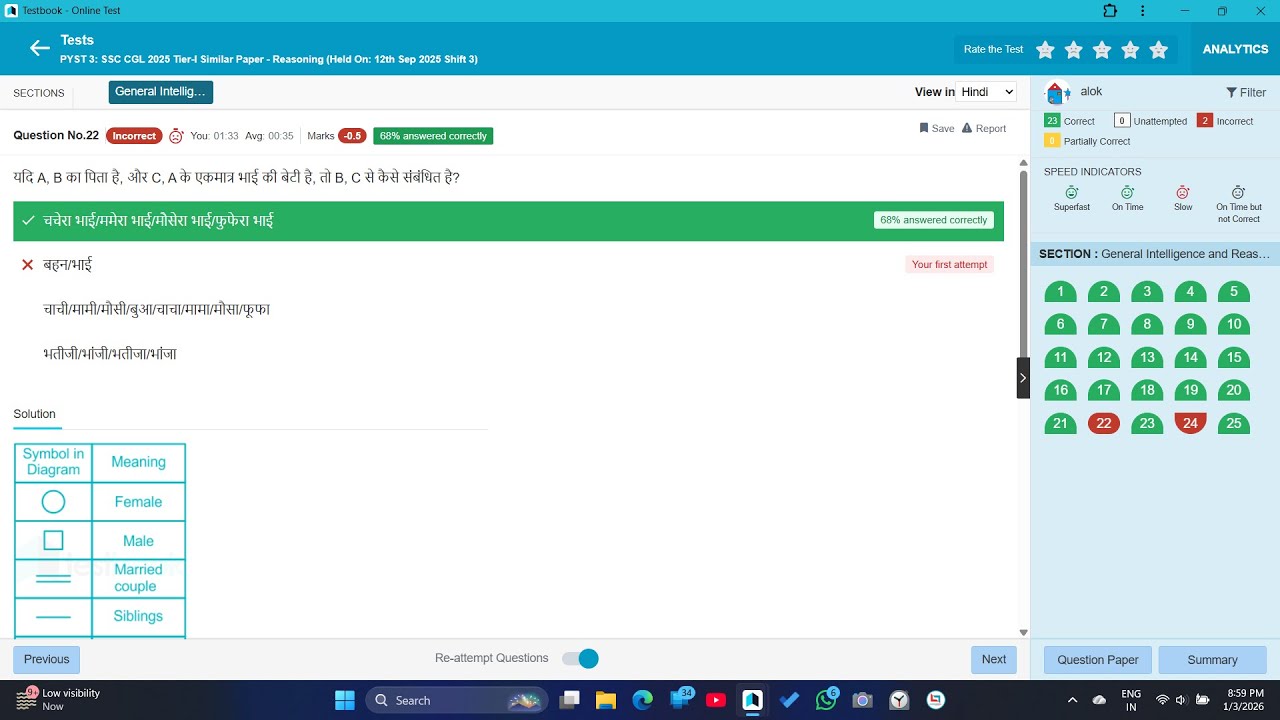Go to Previous question

pyautogui.click(x=47, y=659)
